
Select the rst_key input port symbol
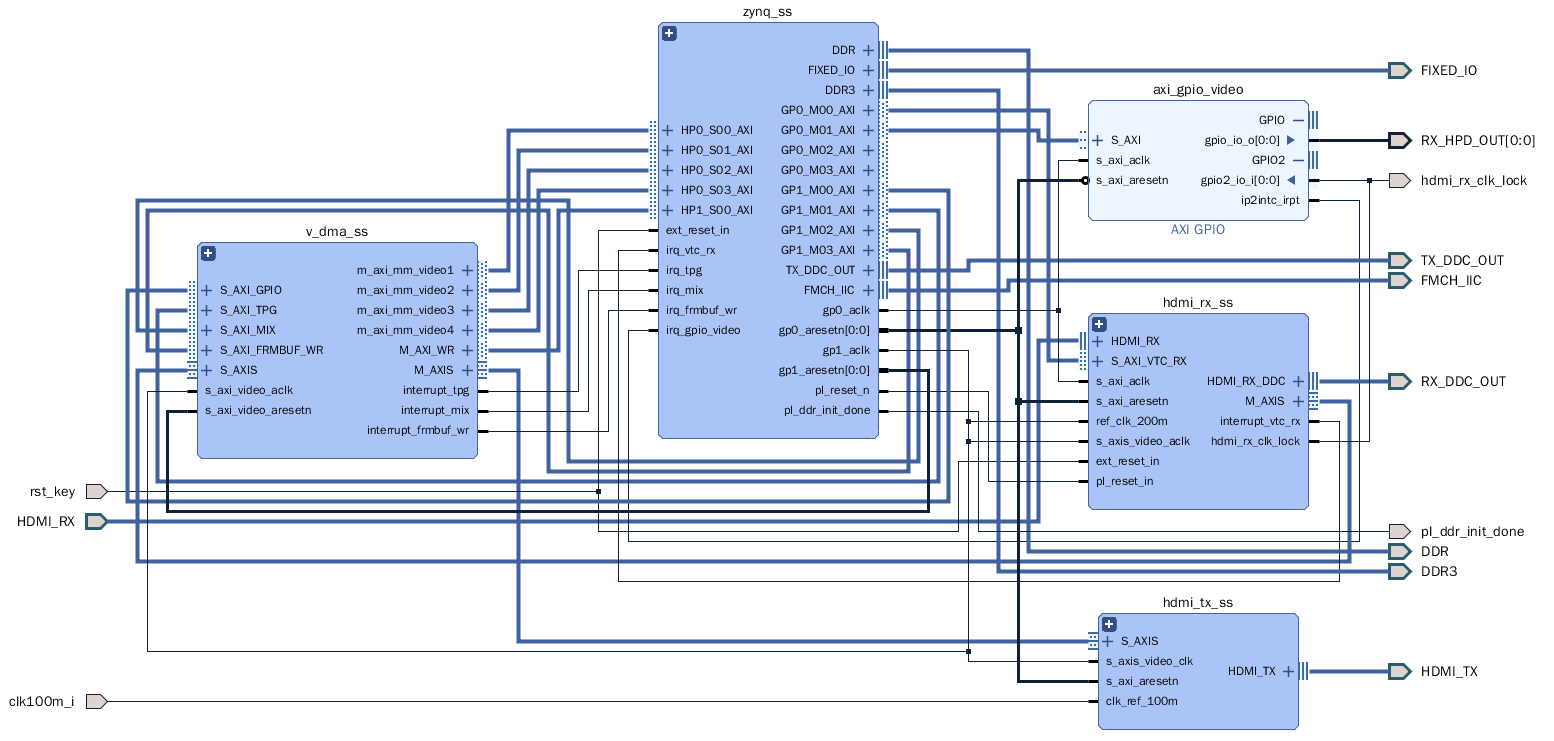pyautogui.click(x=96, y=491)
